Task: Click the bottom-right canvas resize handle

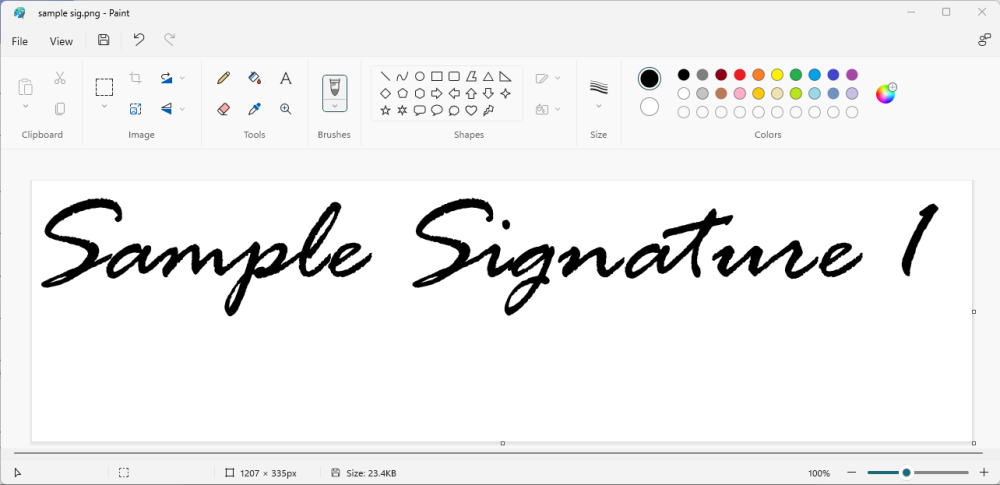Action: pos(974,443)
